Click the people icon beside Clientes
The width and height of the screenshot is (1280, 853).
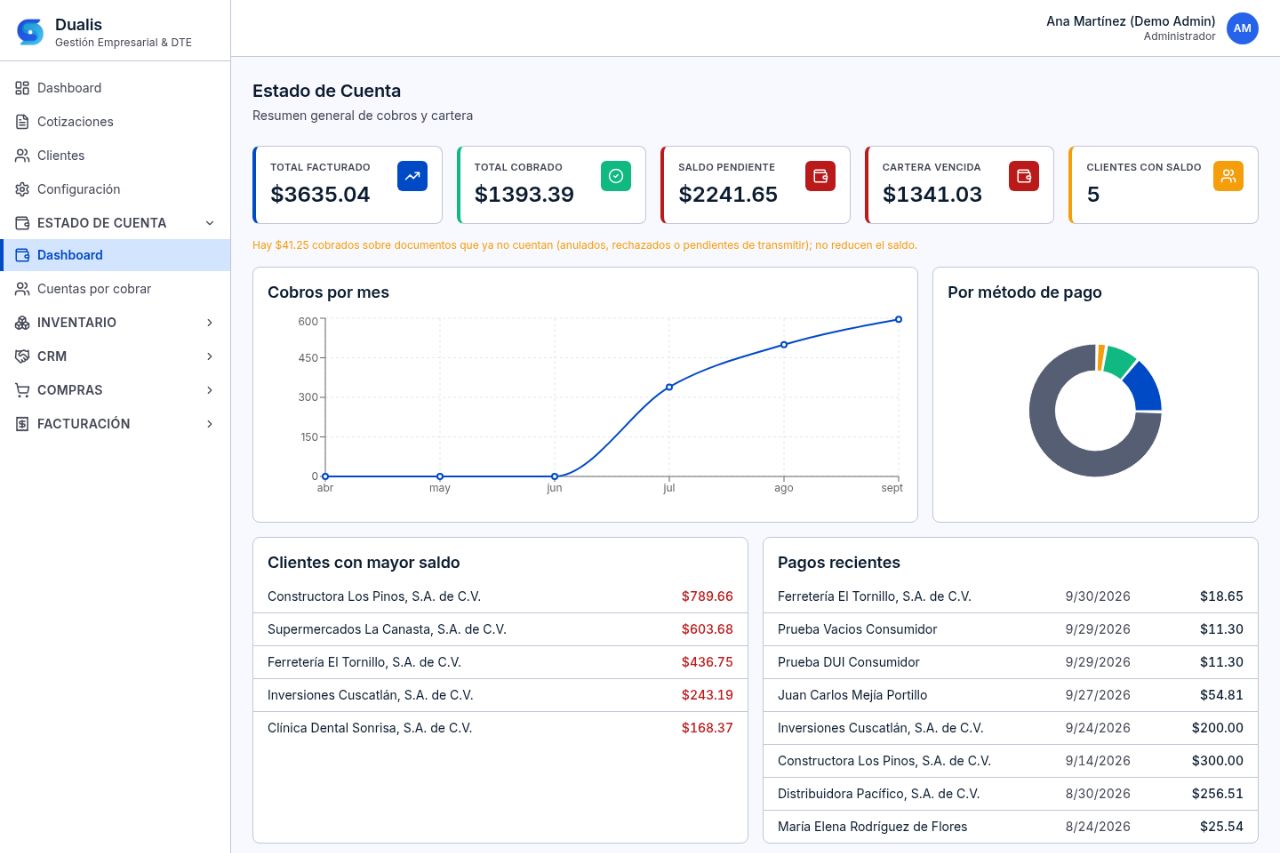point(22,156)
